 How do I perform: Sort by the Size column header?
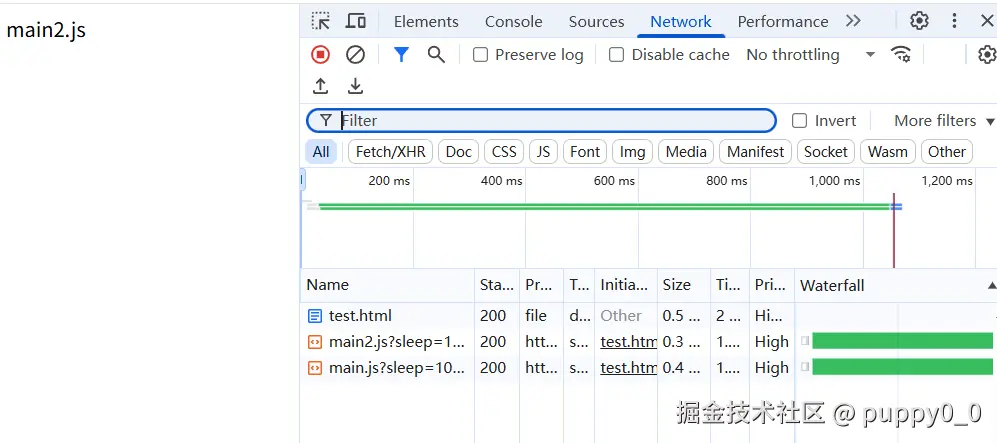pyautogui.click(x=684, y=285)
